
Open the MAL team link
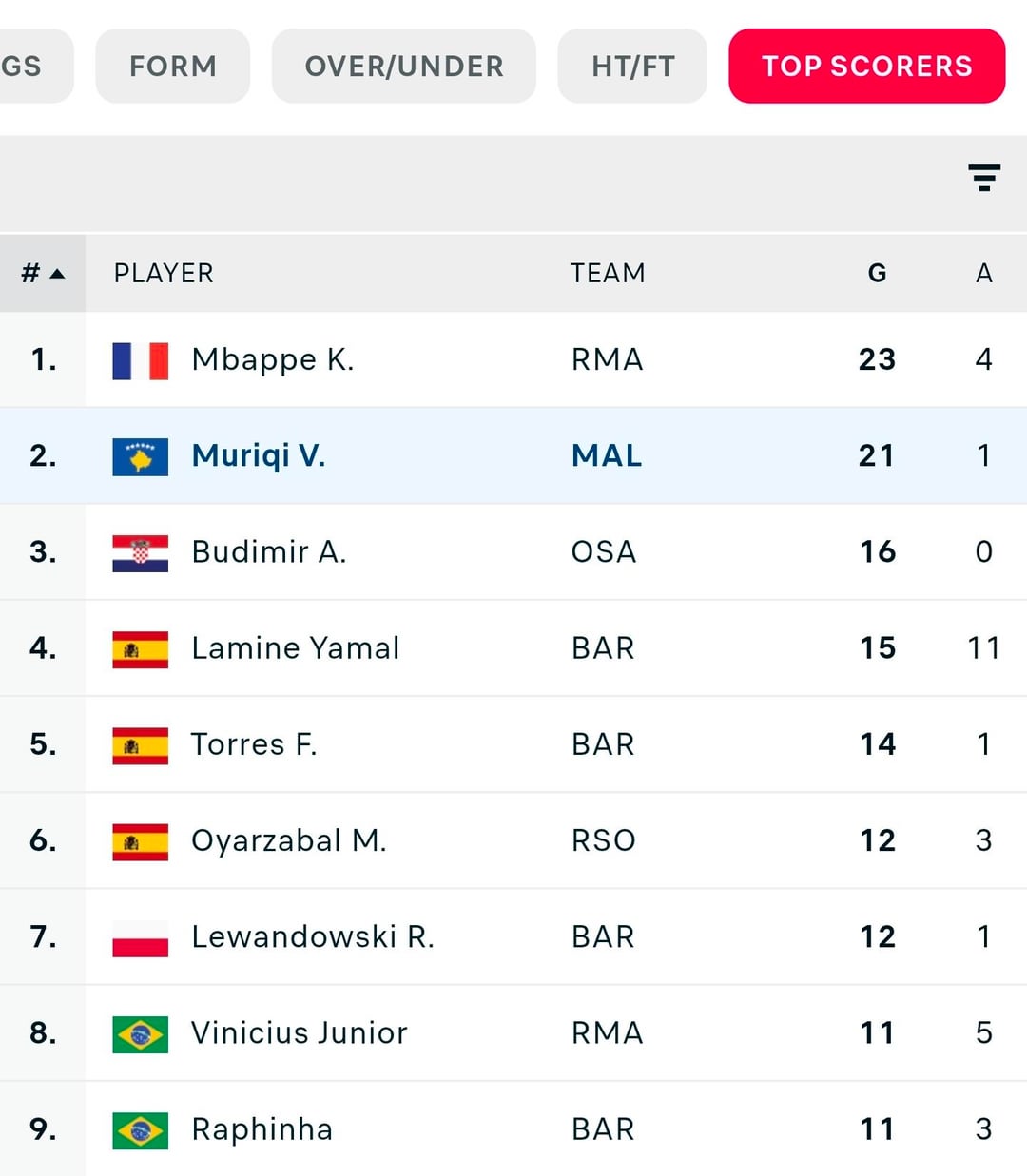click(x=607, y=456)
